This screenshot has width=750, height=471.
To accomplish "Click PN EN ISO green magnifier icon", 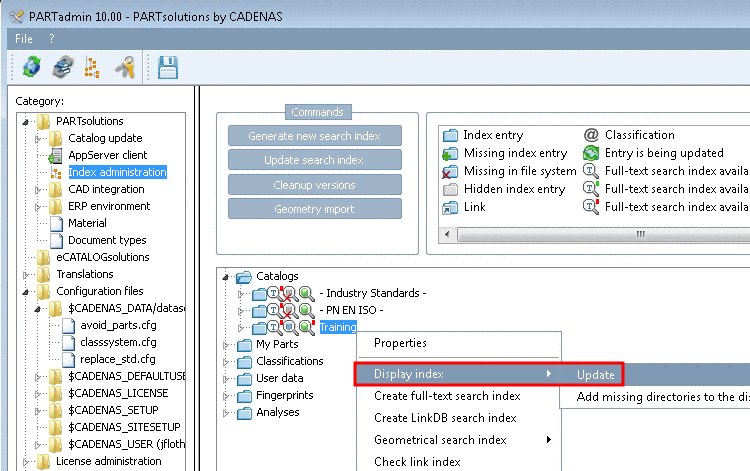I will pos(306,311).
